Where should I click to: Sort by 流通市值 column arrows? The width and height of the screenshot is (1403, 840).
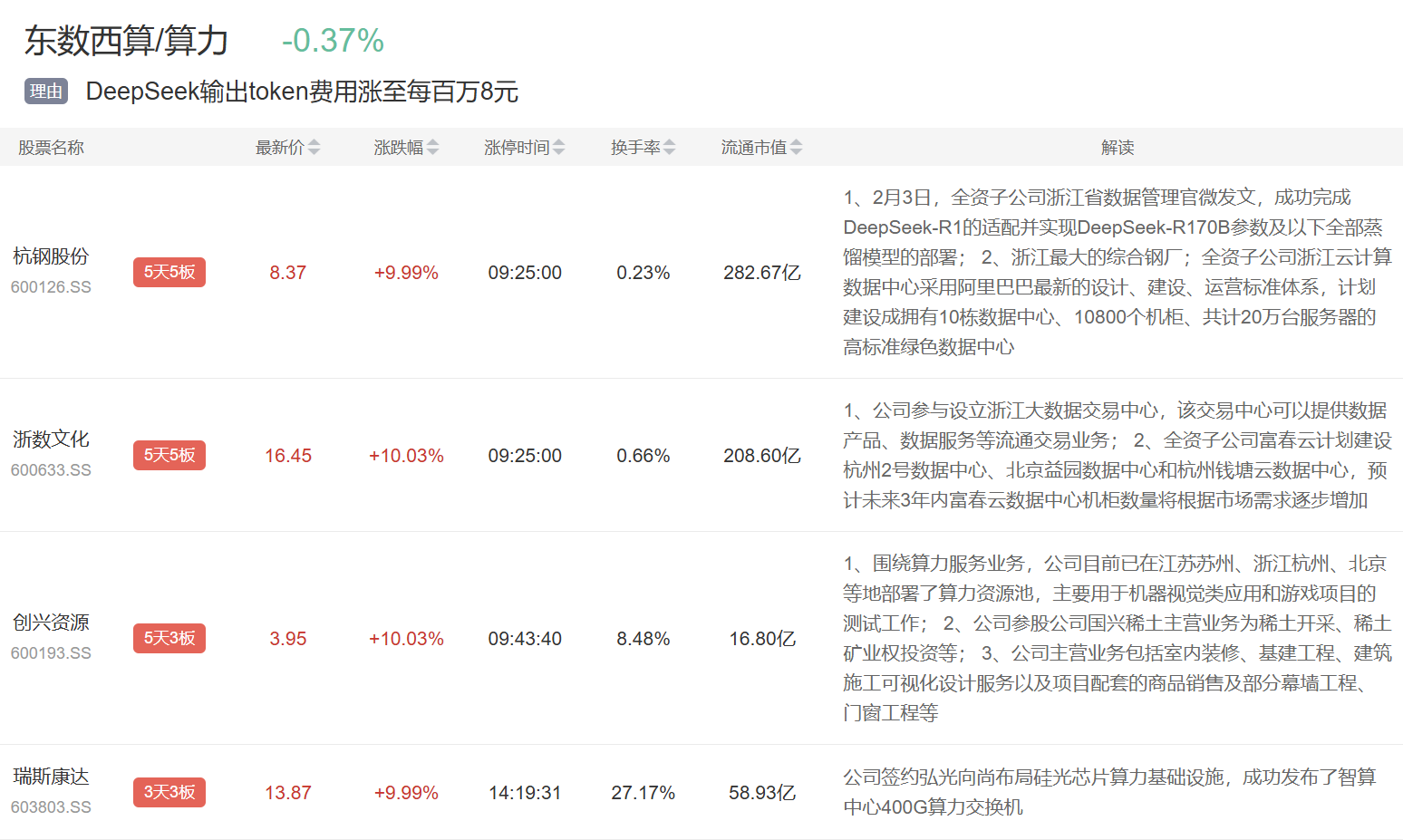(x=796, y=147)
